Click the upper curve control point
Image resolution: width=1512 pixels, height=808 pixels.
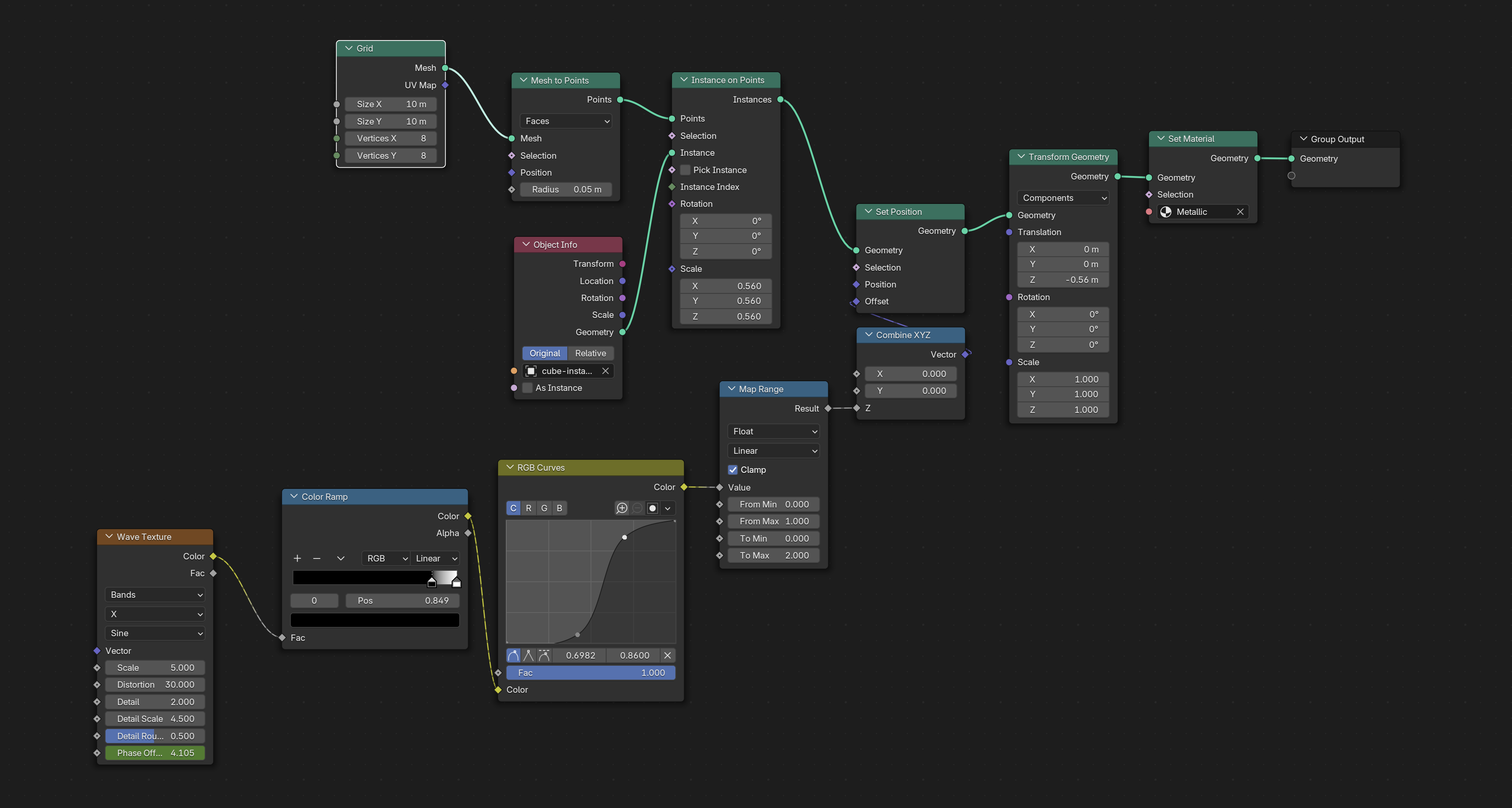[625, 537]
